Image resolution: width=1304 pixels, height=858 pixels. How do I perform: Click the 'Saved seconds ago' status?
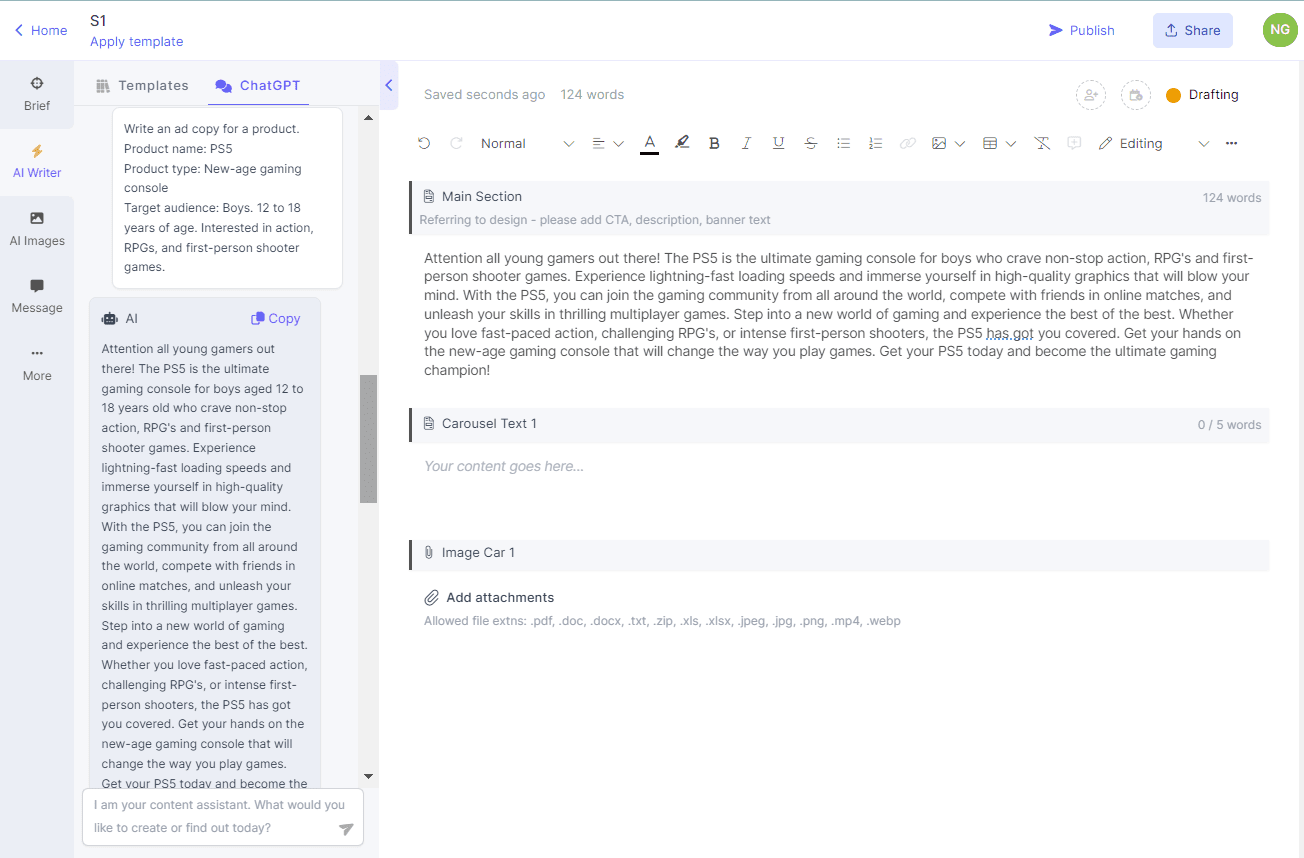click(x=485, y=95)
